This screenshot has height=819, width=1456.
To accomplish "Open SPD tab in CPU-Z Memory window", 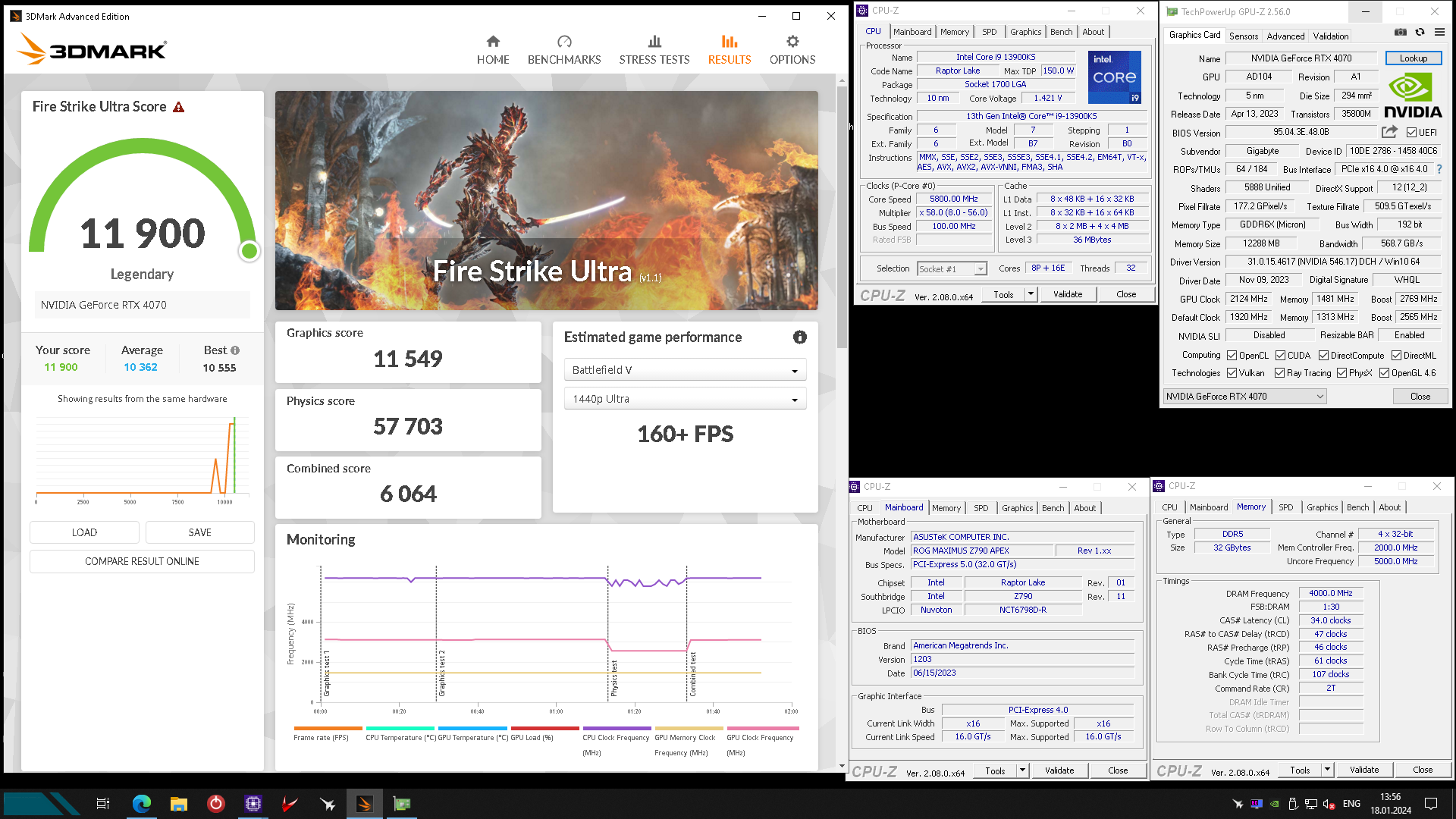I will click(x=1285, y=507).
